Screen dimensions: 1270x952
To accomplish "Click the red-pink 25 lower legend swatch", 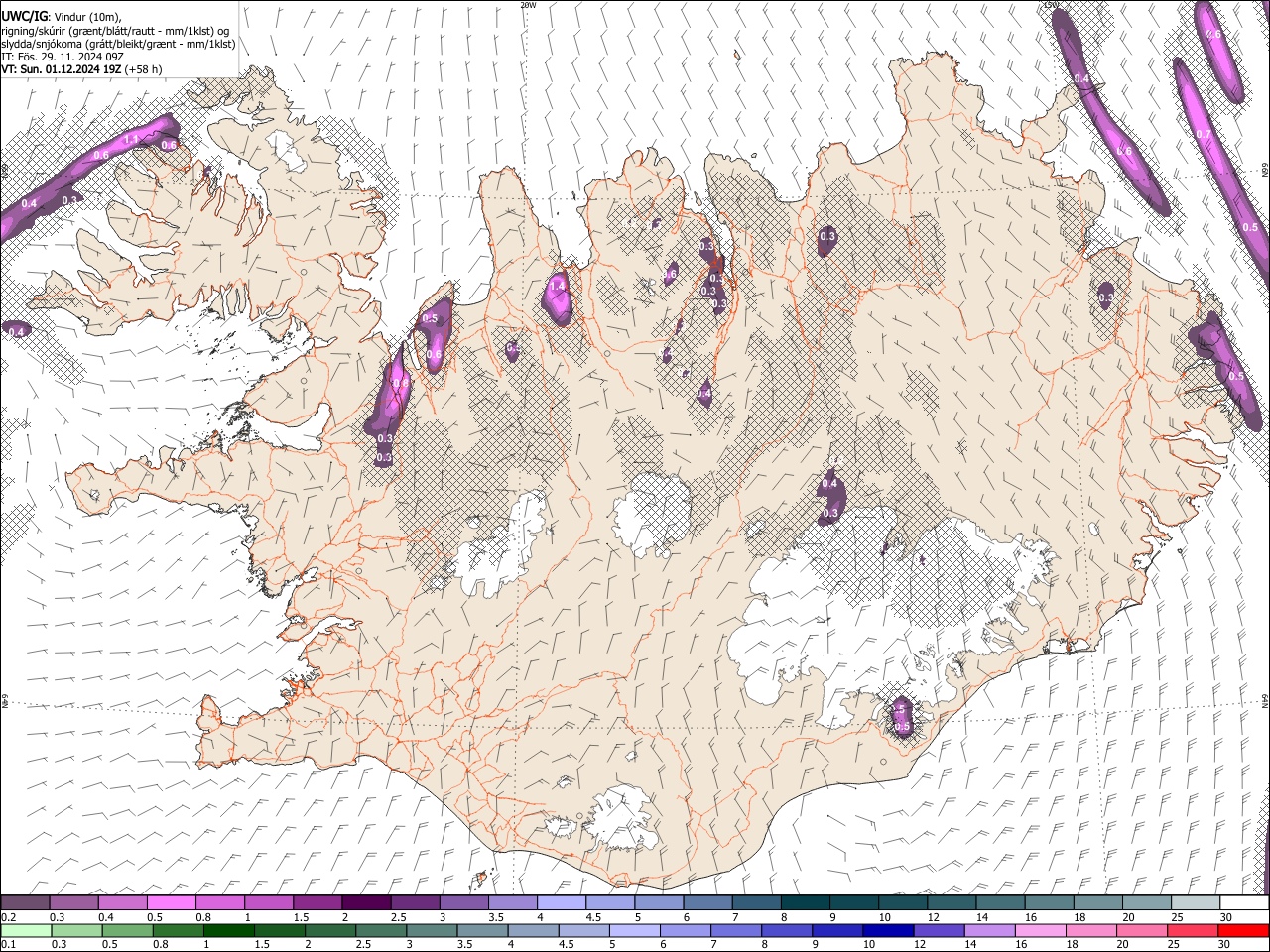I will 1193,931.
